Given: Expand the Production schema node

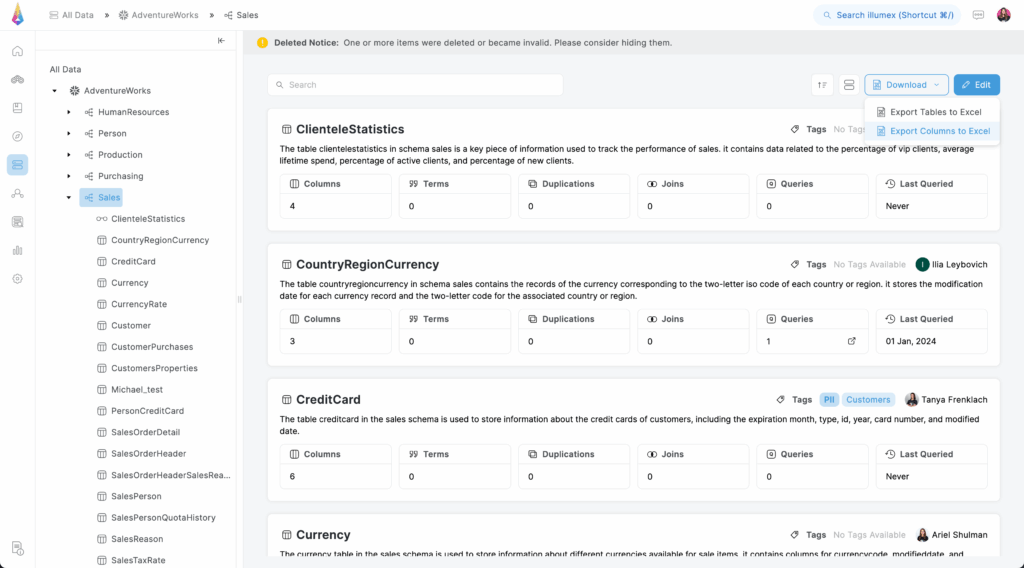Looking at the screenshot, I should click(x=69, y=155).
